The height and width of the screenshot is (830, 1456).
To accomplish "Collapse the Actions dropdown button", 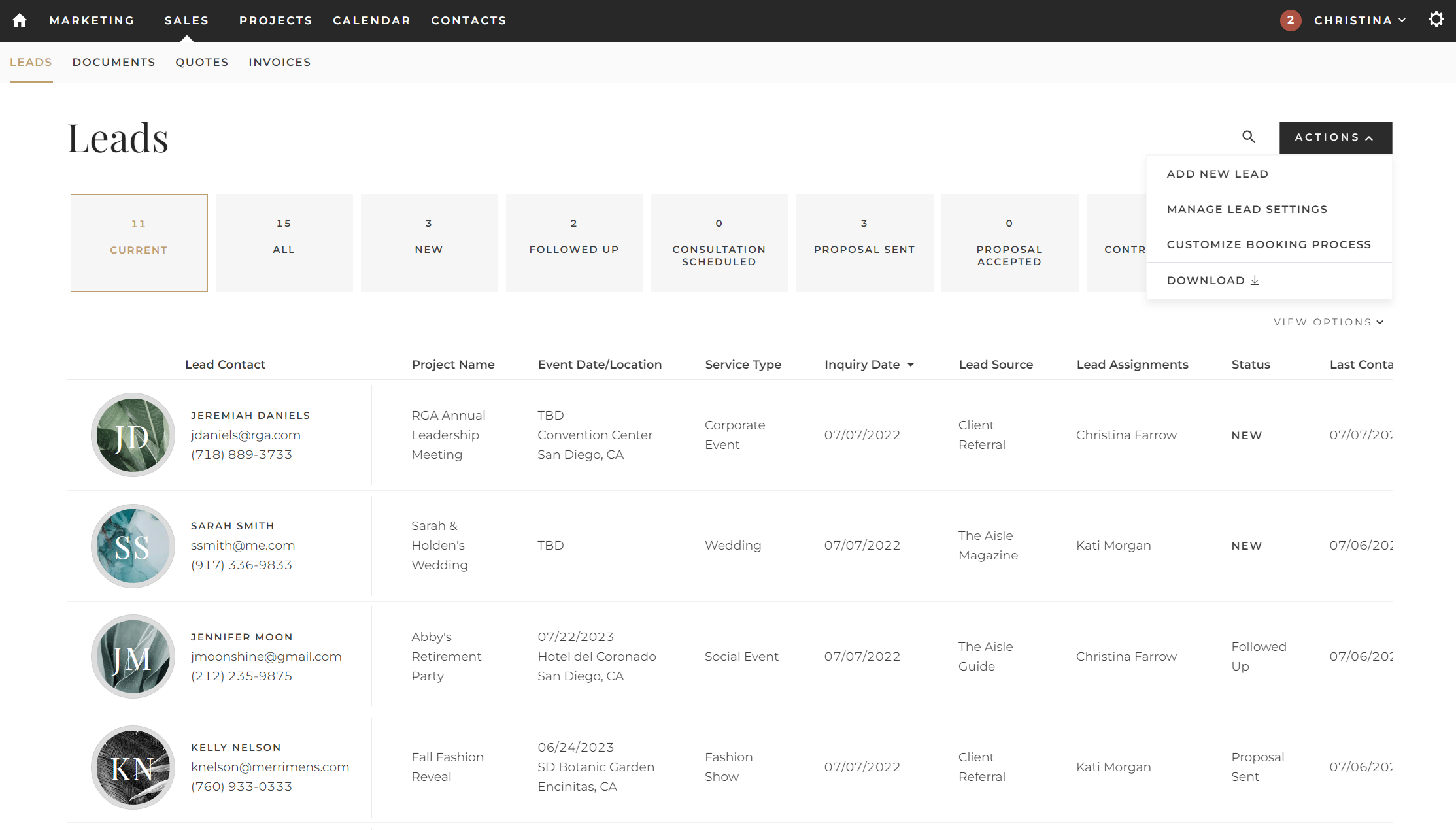I will [1335, 137].
